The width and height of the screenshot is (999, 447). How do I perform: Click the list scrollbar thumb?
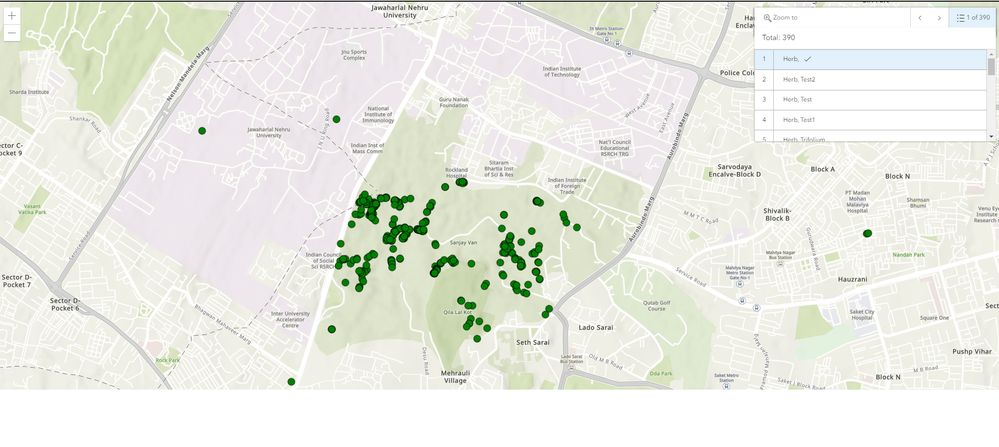pyautogui.click(x=991, y=66)
